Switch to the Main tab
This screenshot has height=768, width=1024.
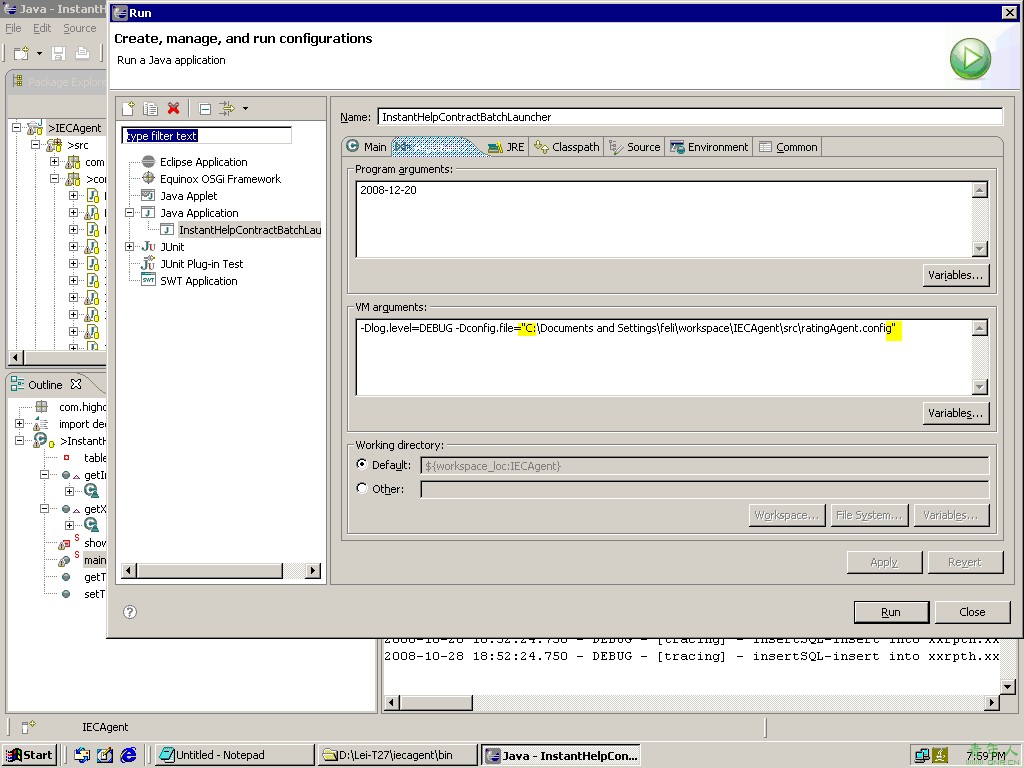[366, 147]
